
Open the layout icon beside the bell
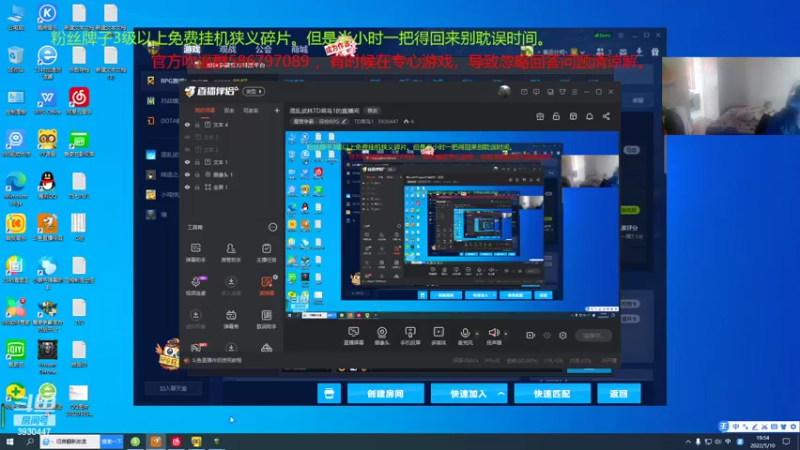[573, 116]
